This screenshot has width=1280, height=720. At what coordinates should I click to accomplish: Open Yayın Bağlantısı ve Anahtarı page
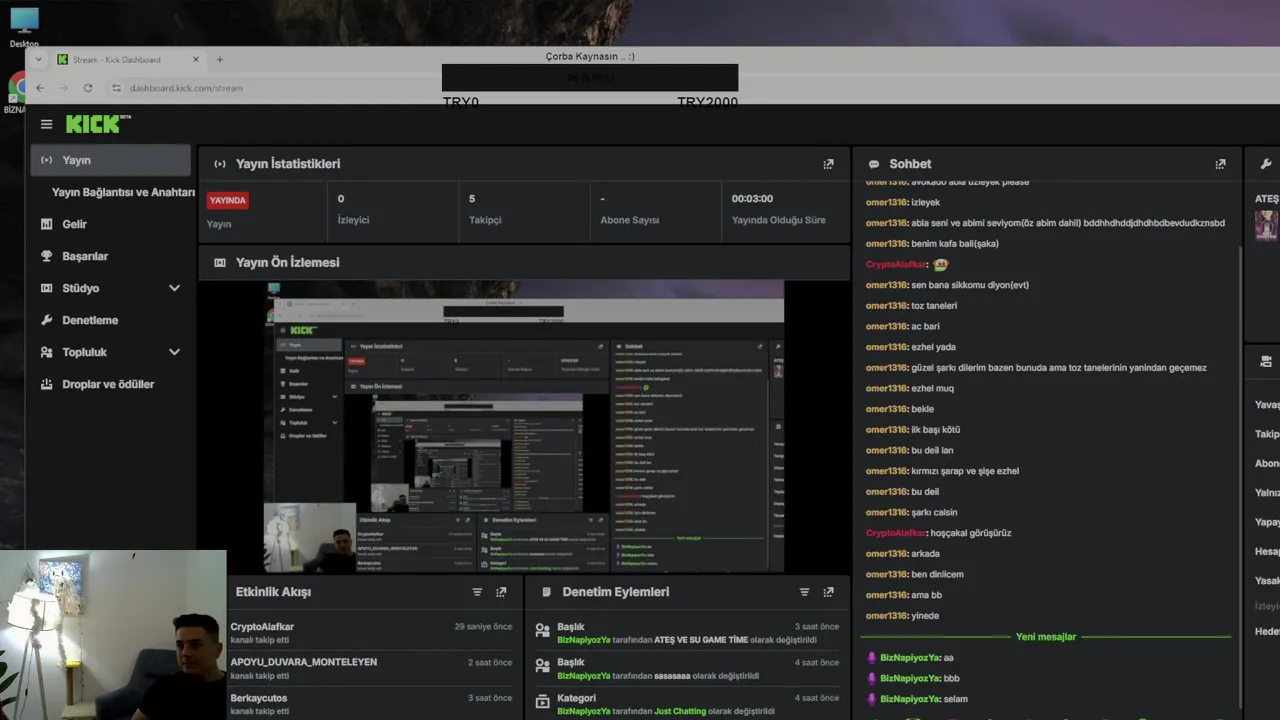tap(123, 192)
